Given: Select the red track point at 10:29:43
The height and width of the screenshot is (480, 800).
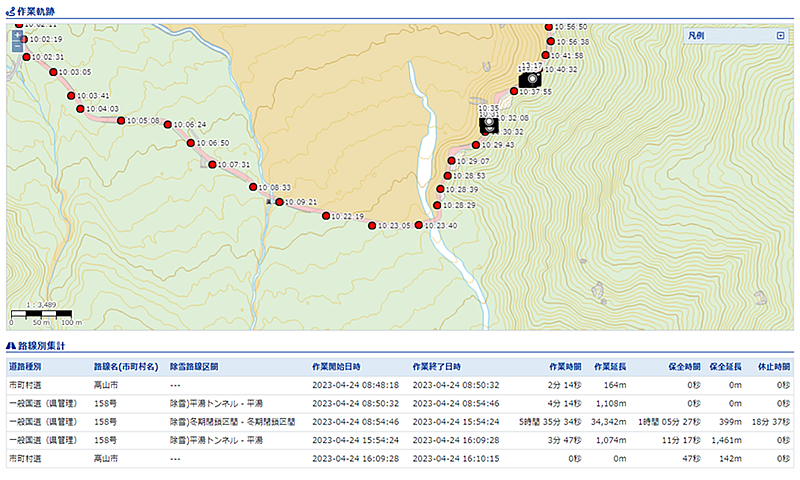Looking at the screenshot, I should click(x=476, y=145).
